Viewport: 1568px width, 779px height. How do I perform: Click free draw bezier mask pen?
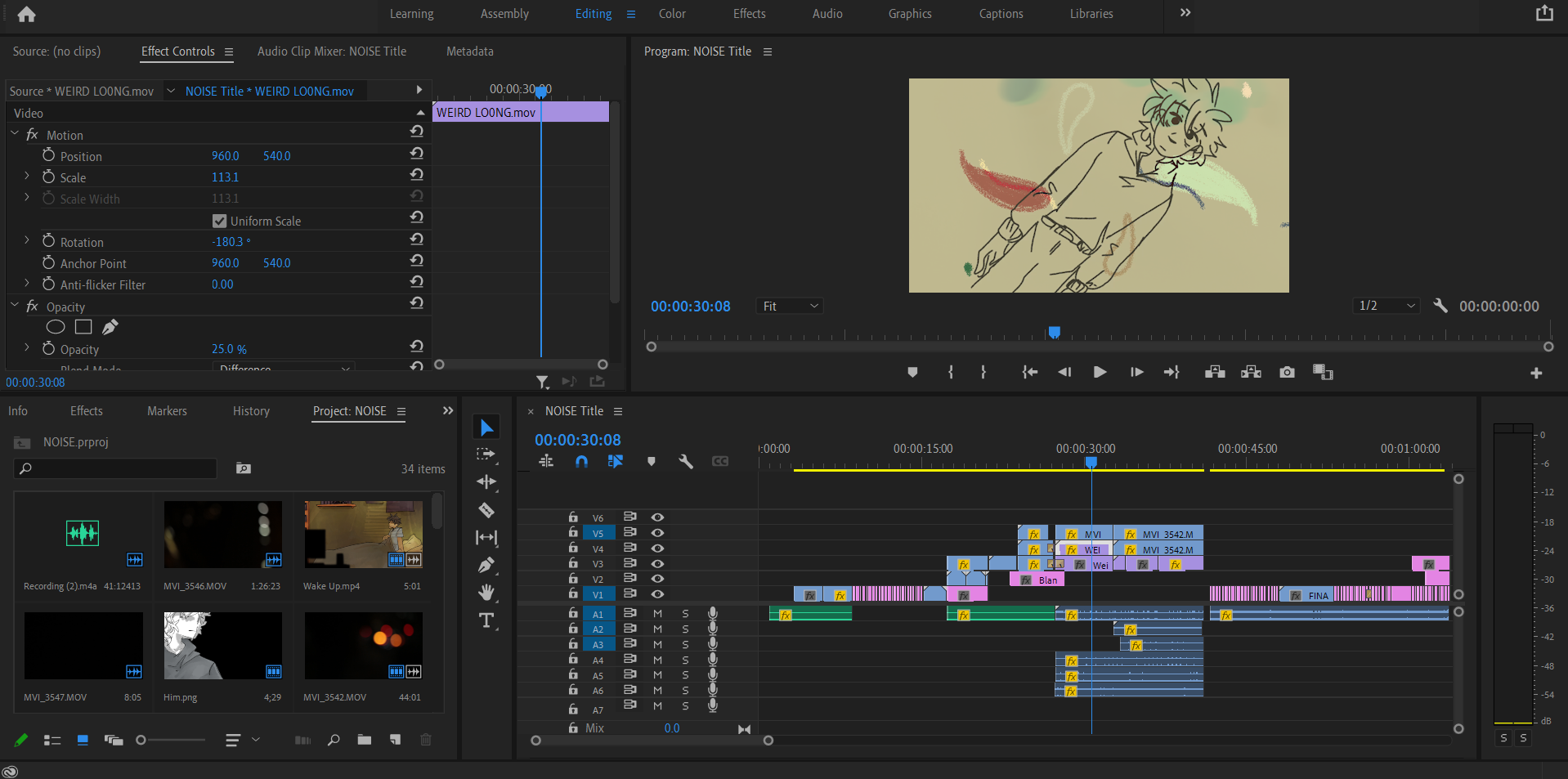click(110, 327)
